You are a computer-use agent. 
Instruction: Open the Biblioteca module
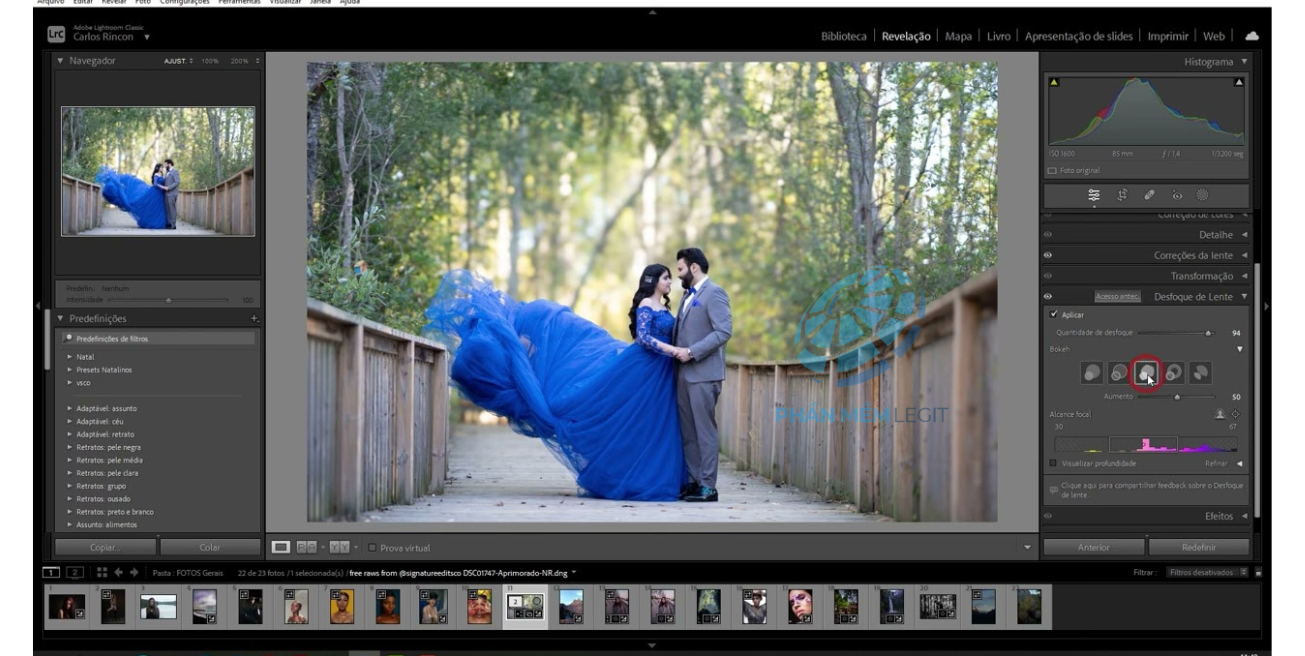coord(843,36)
